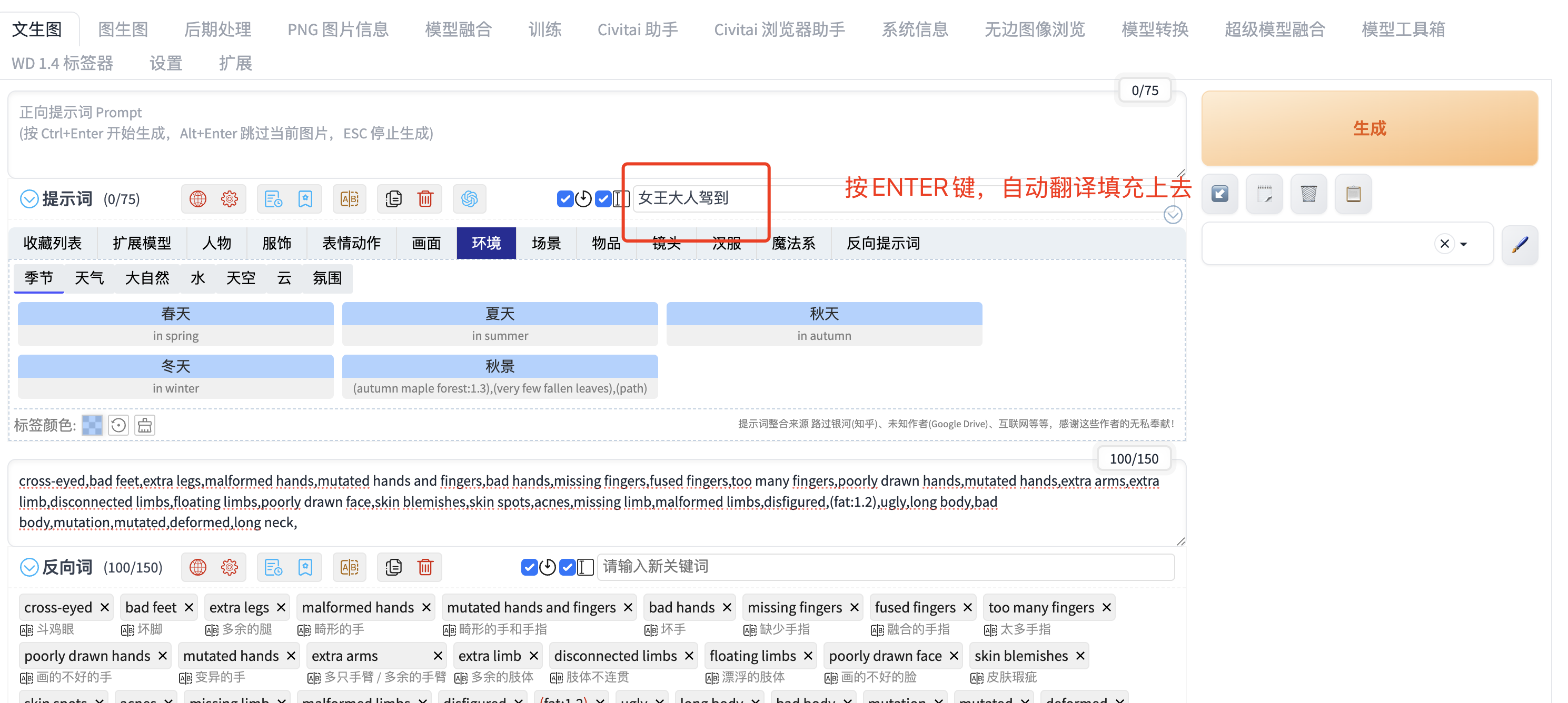Click the red trash icon in 提示词 row
This screenshot has width=1568, height=703.
(x=425, y=199)
